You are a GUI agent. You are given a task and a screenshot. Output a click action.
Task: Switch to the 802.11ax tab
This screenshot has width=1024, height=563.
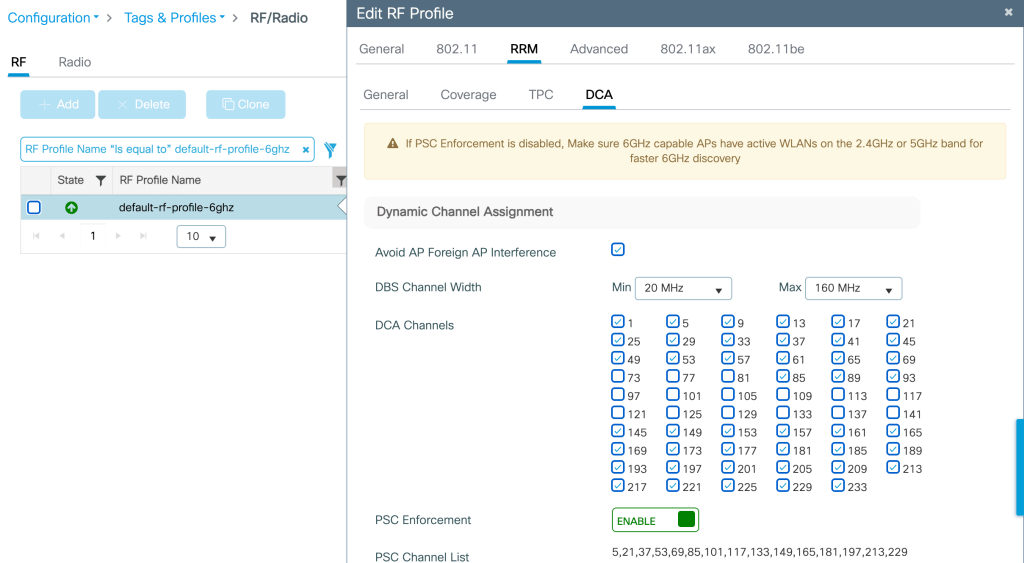coord(687,48)
